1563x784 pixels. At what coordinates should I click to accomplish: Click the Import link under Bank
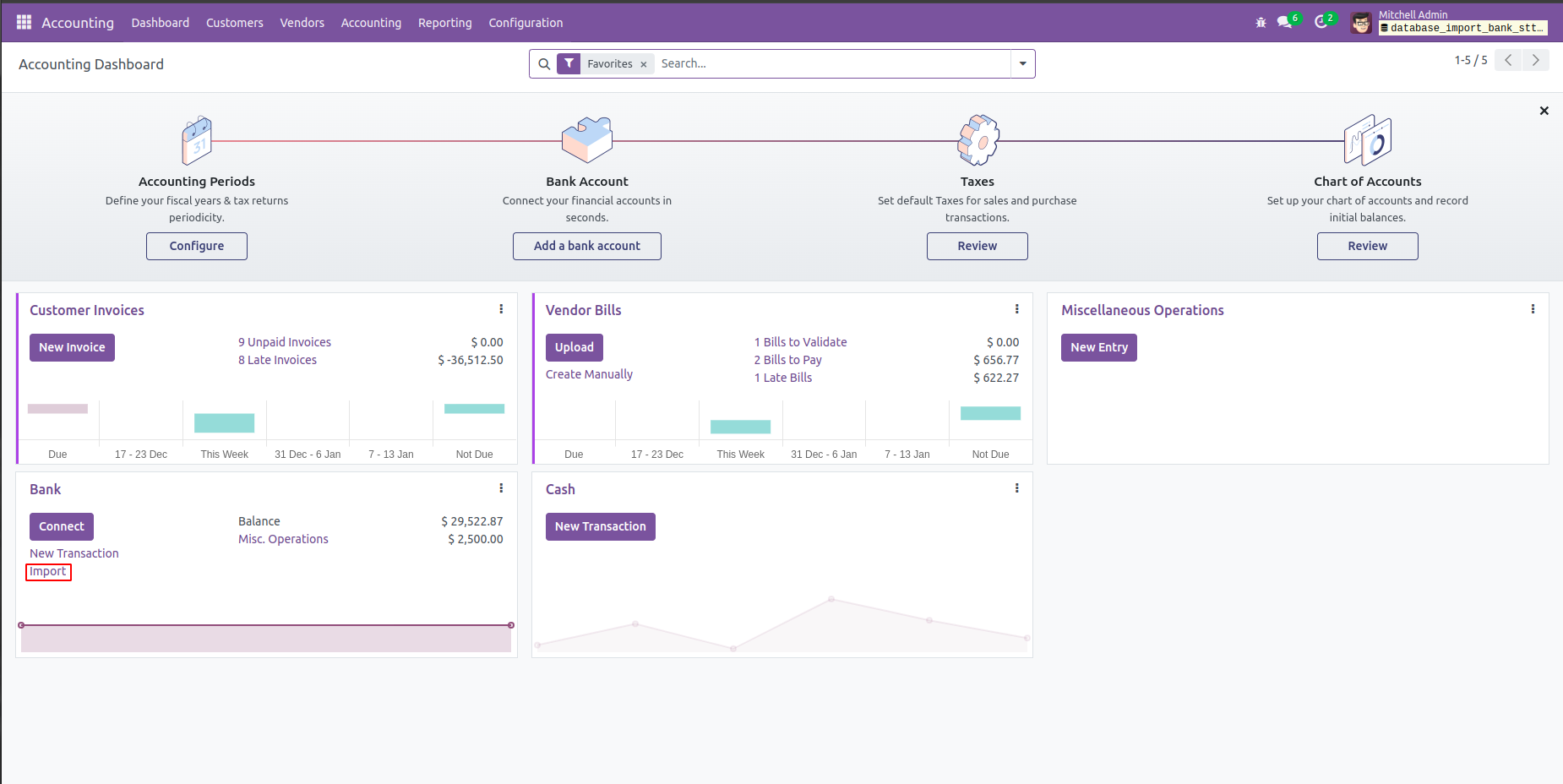48,572
